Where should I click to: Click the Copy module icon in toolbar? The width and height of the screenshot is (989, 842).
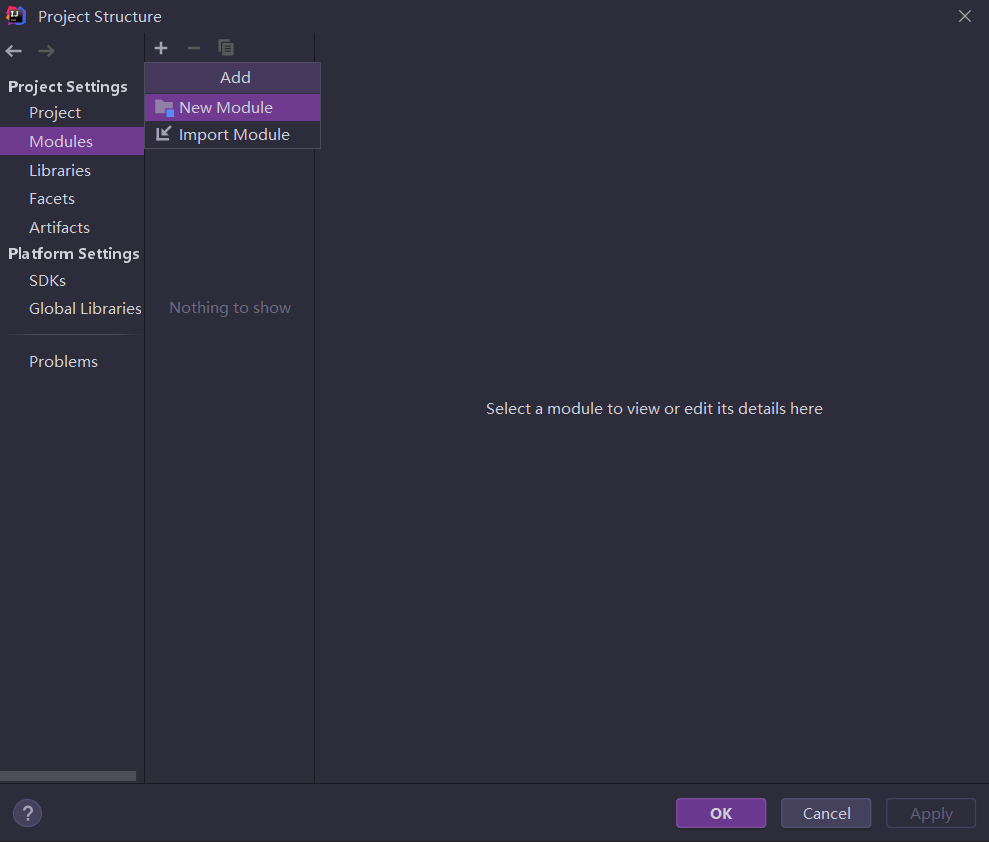click(226, 48)
